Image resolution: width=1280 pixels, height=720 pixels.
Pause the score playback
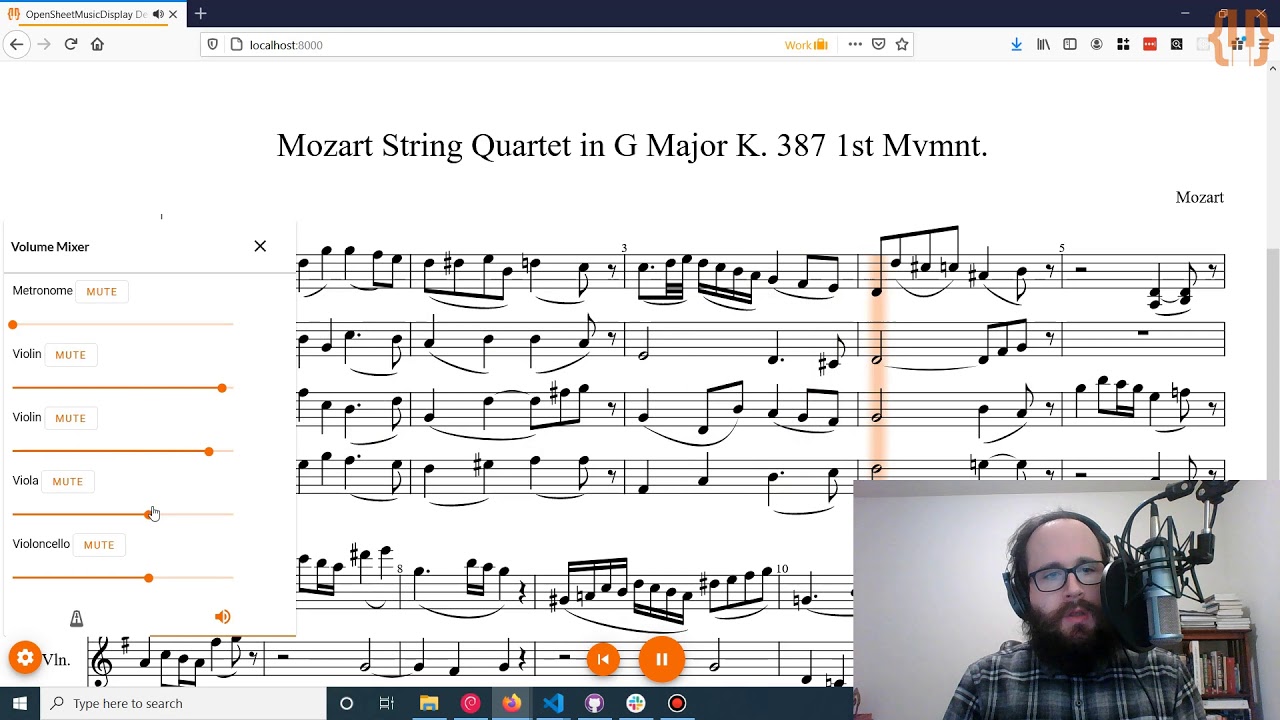pos(661,659)
